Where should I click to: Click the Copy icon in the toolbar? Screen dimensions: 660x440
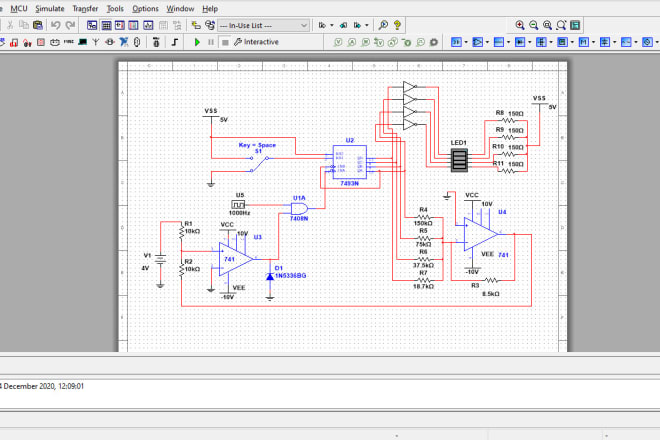(24, 25)
